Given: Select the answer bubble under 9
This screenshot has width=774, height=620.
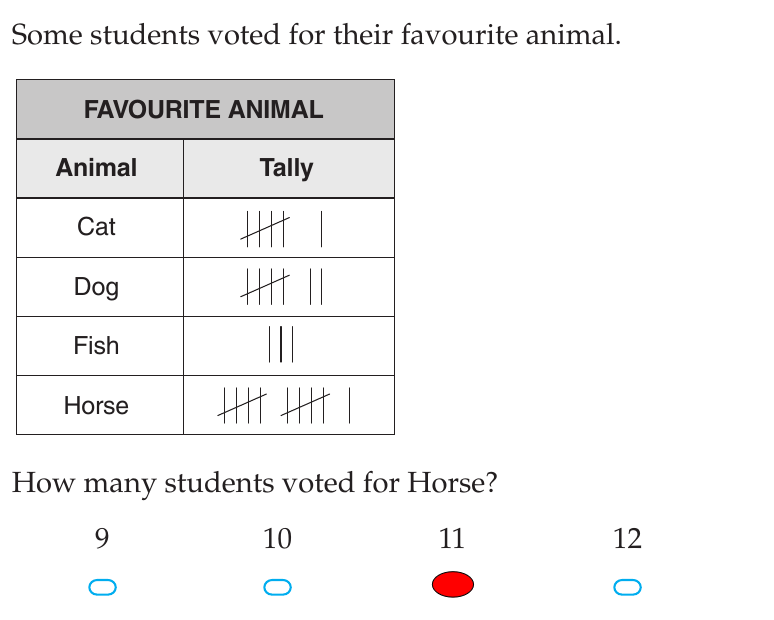Looking at the screenshot, I should [103, 587].
